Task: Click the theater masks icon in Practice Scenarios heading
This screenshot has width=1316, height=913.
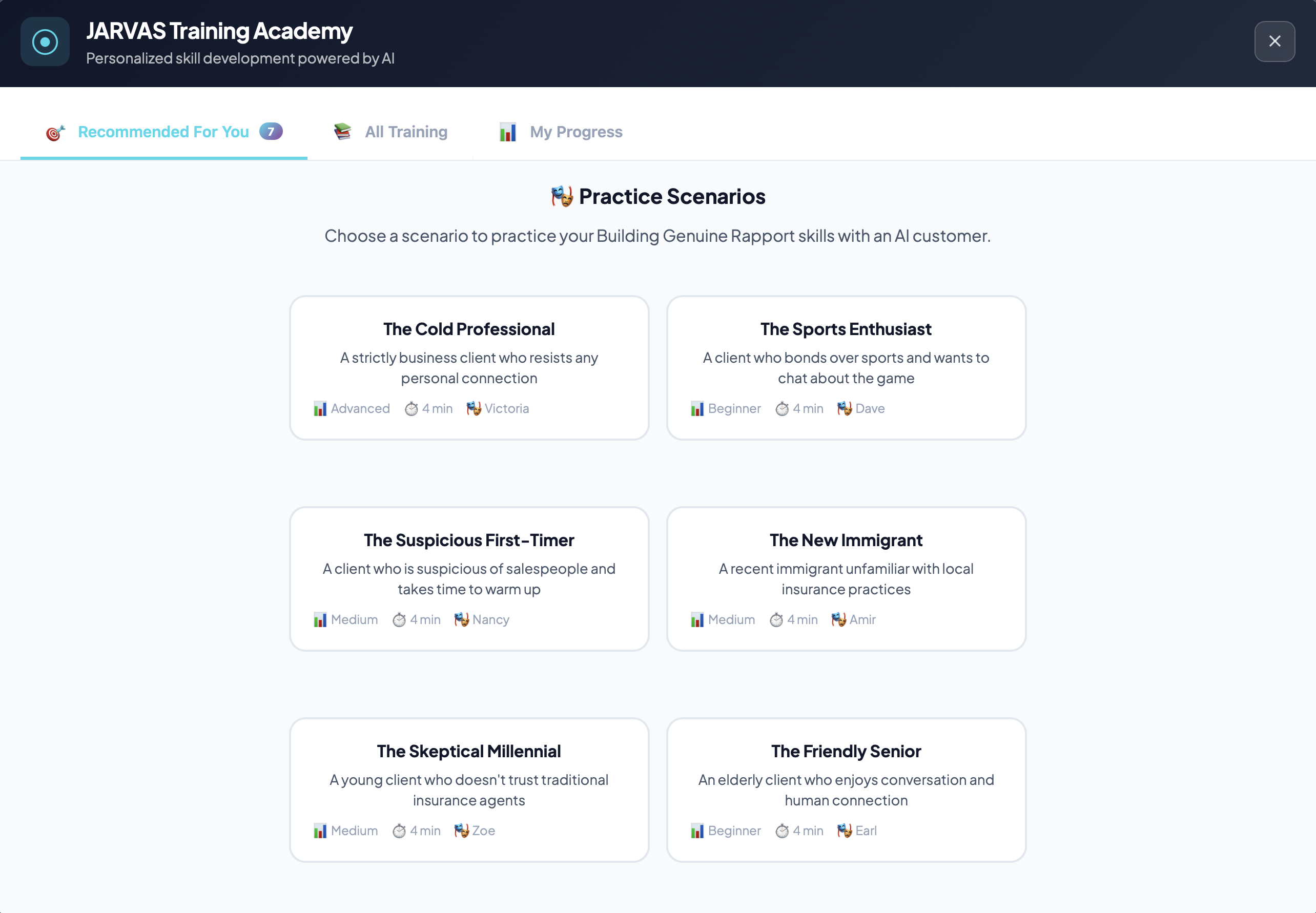Action: click(561, 196)
